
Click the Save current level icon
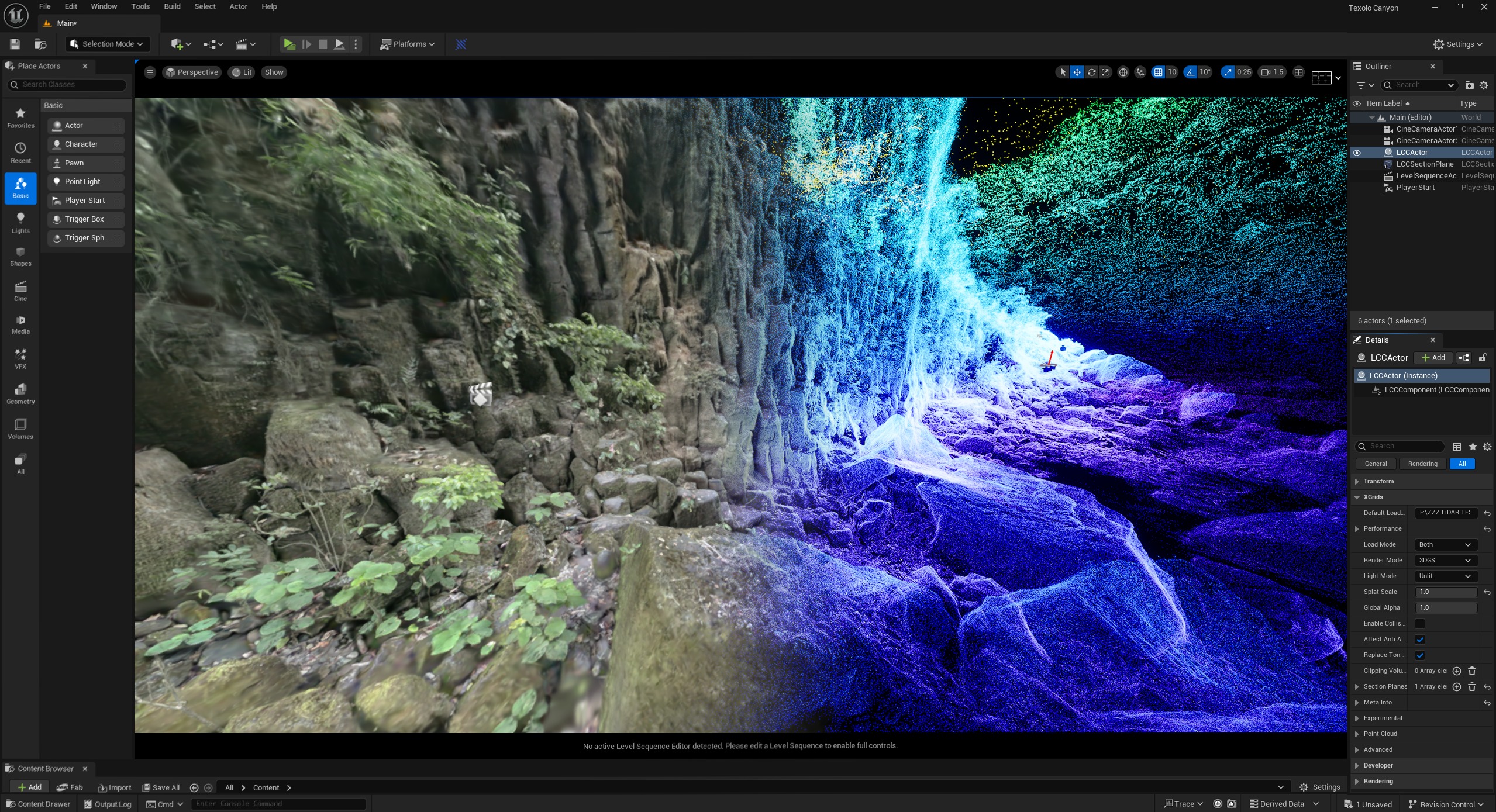coord(15,44)
